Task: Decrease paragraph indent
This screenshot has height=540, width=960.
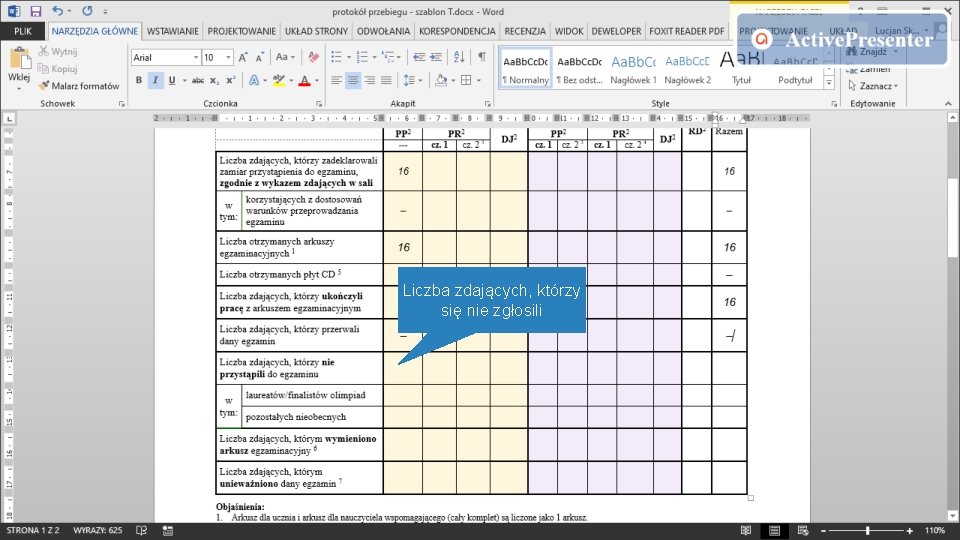Action: pyautogui.click(x=419, y=58)
